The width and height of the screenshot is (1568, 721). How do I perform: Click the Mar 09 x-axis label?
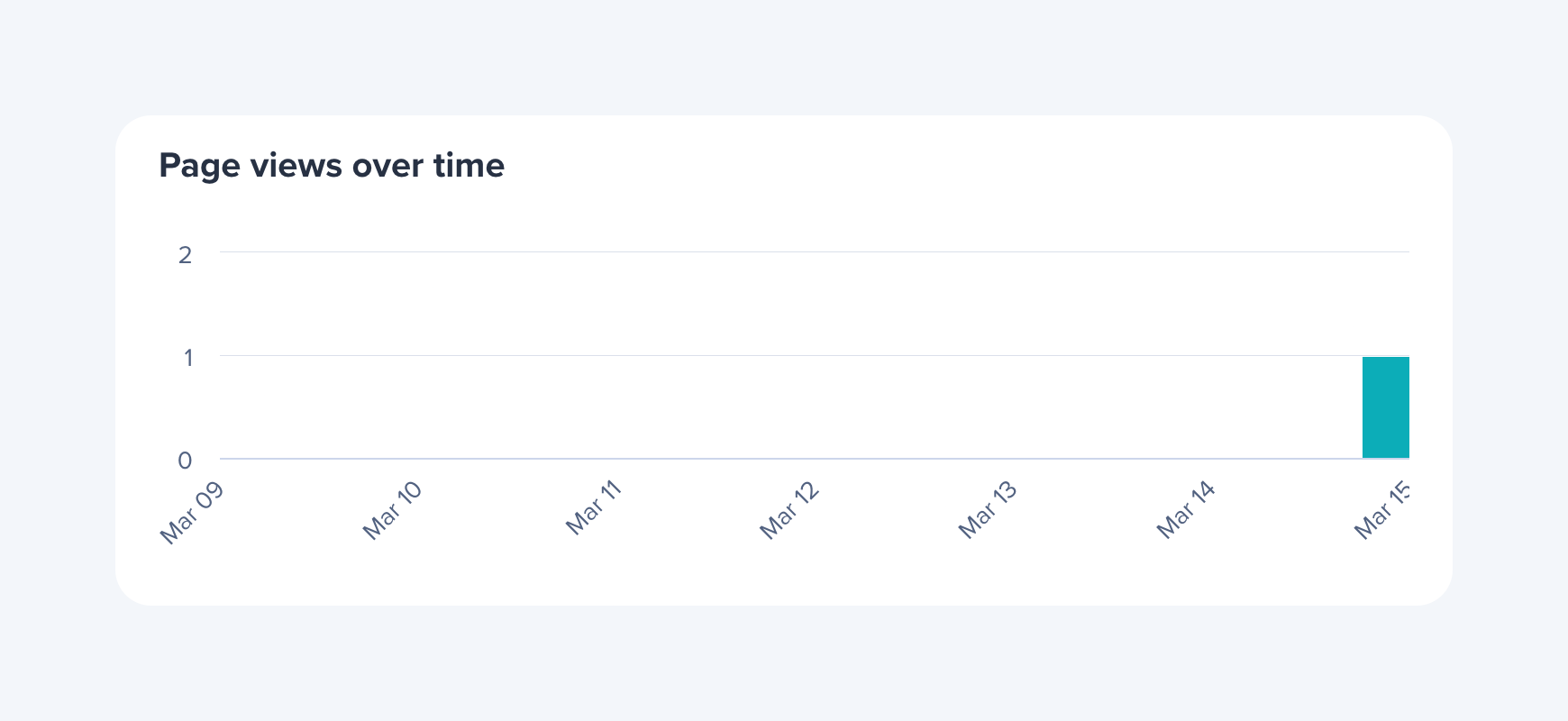pos(192,512)
